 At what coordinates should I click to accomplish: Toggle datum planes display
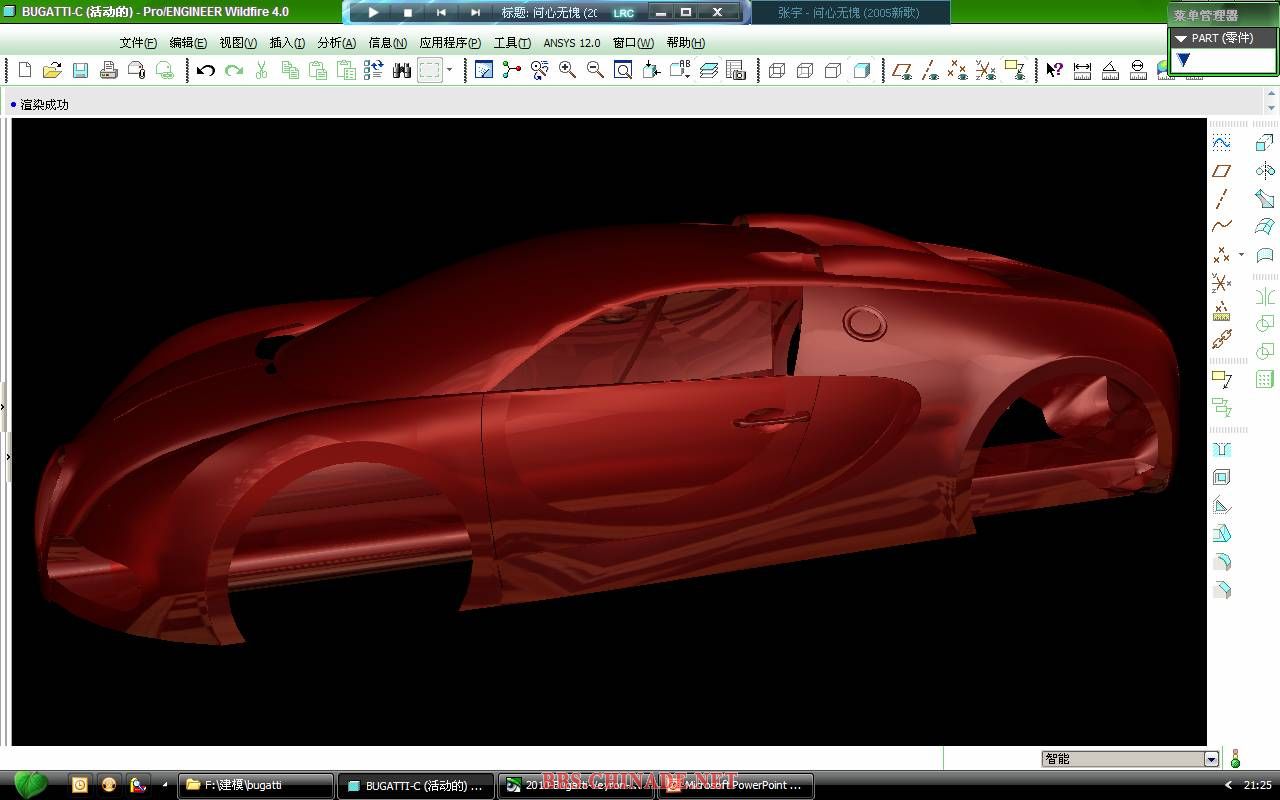(x=902, y=70)
